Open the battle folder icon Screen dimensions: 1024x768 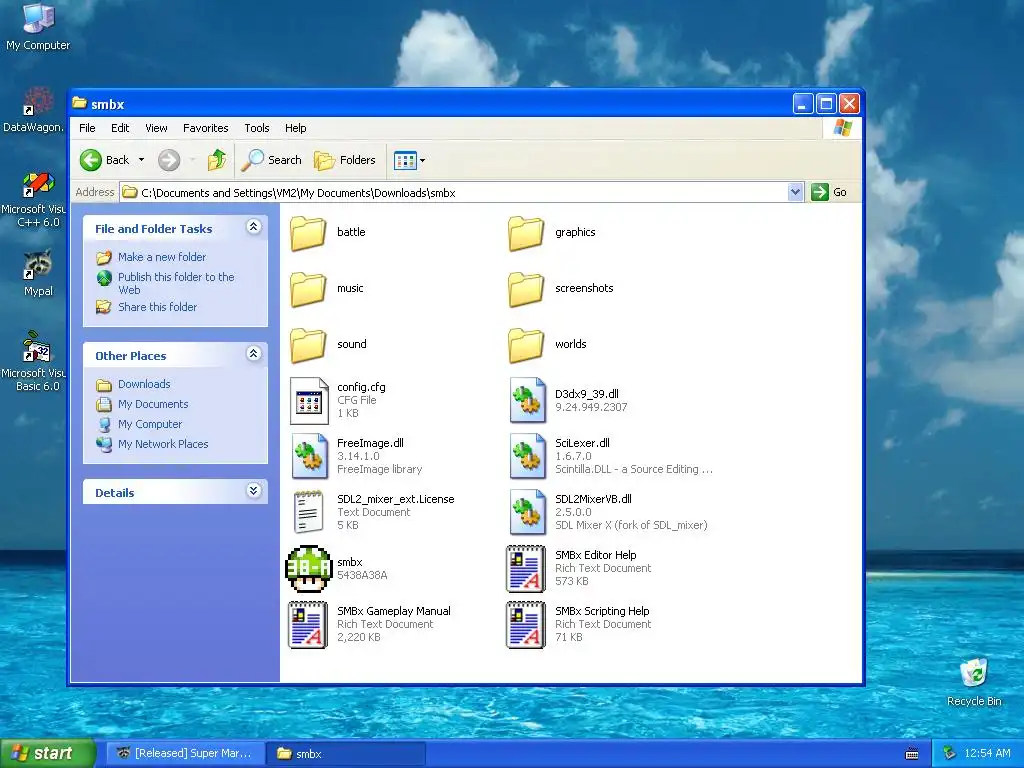click(308, 232)
